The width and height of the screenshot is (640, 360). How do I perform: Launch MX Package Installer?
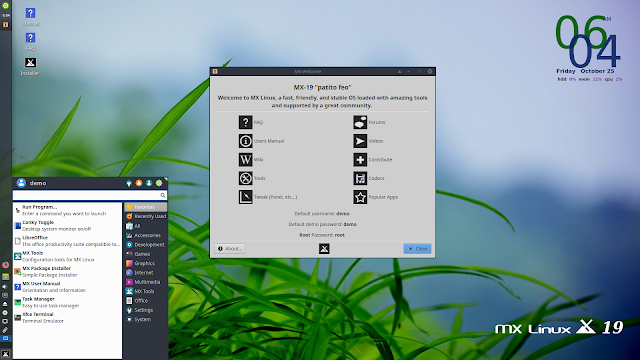coord(67,271)
